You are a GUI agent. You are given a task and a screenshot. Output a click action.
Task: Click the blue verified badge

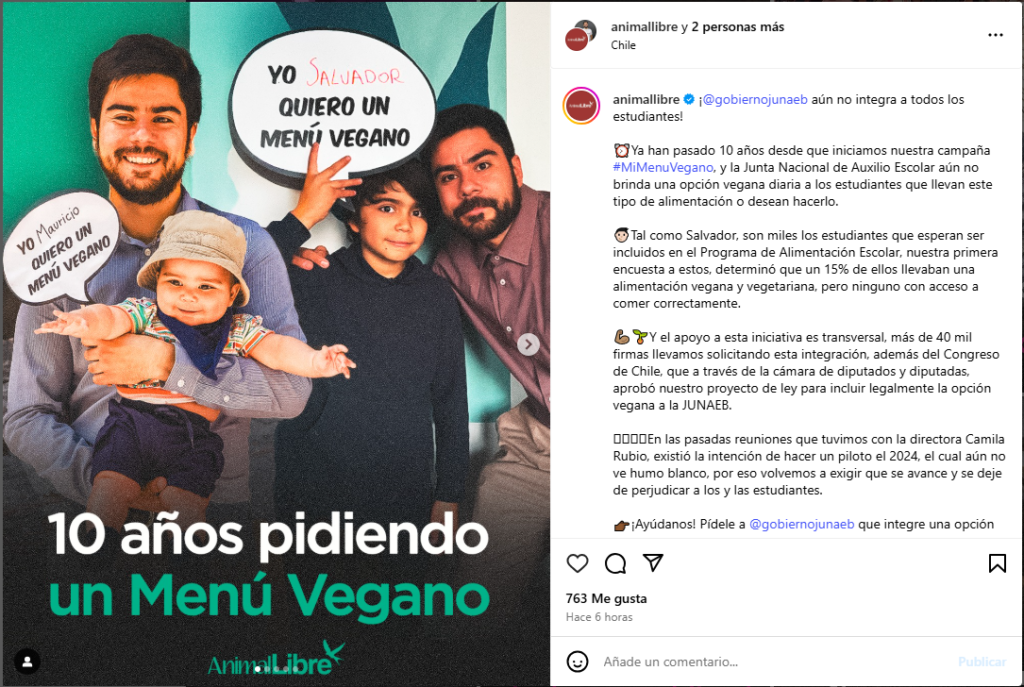pos(689,99)
